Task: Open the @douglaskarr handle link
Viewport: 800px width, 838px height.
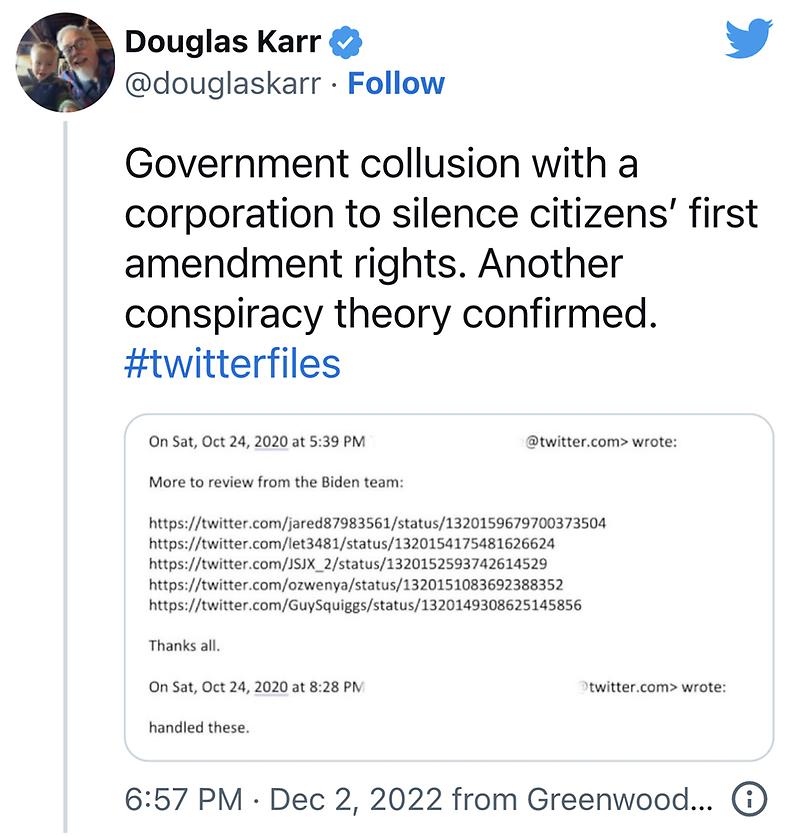Action: (222, 83)
